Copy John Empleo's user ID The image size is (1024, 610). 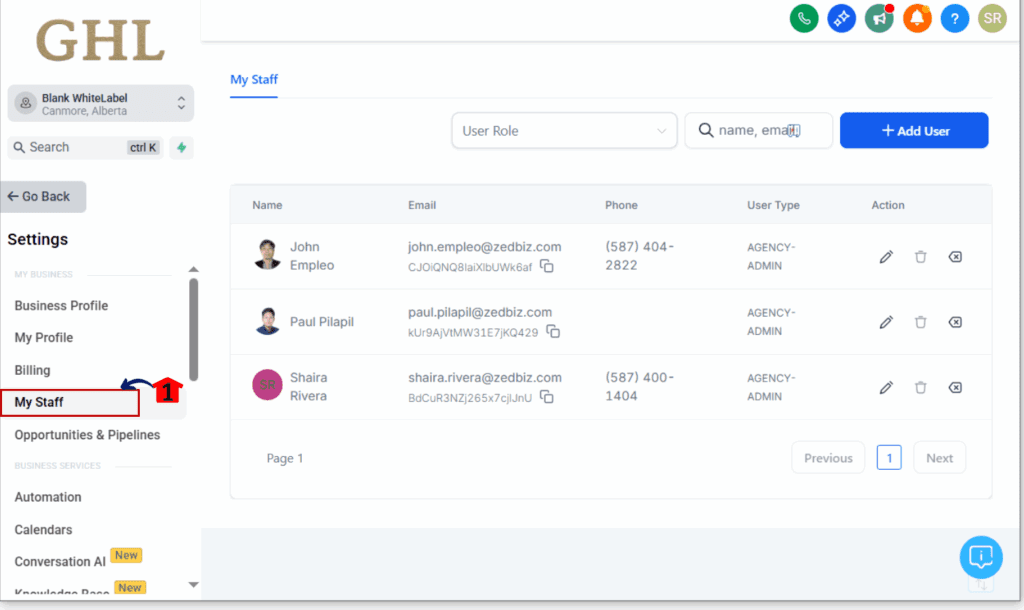547,266
